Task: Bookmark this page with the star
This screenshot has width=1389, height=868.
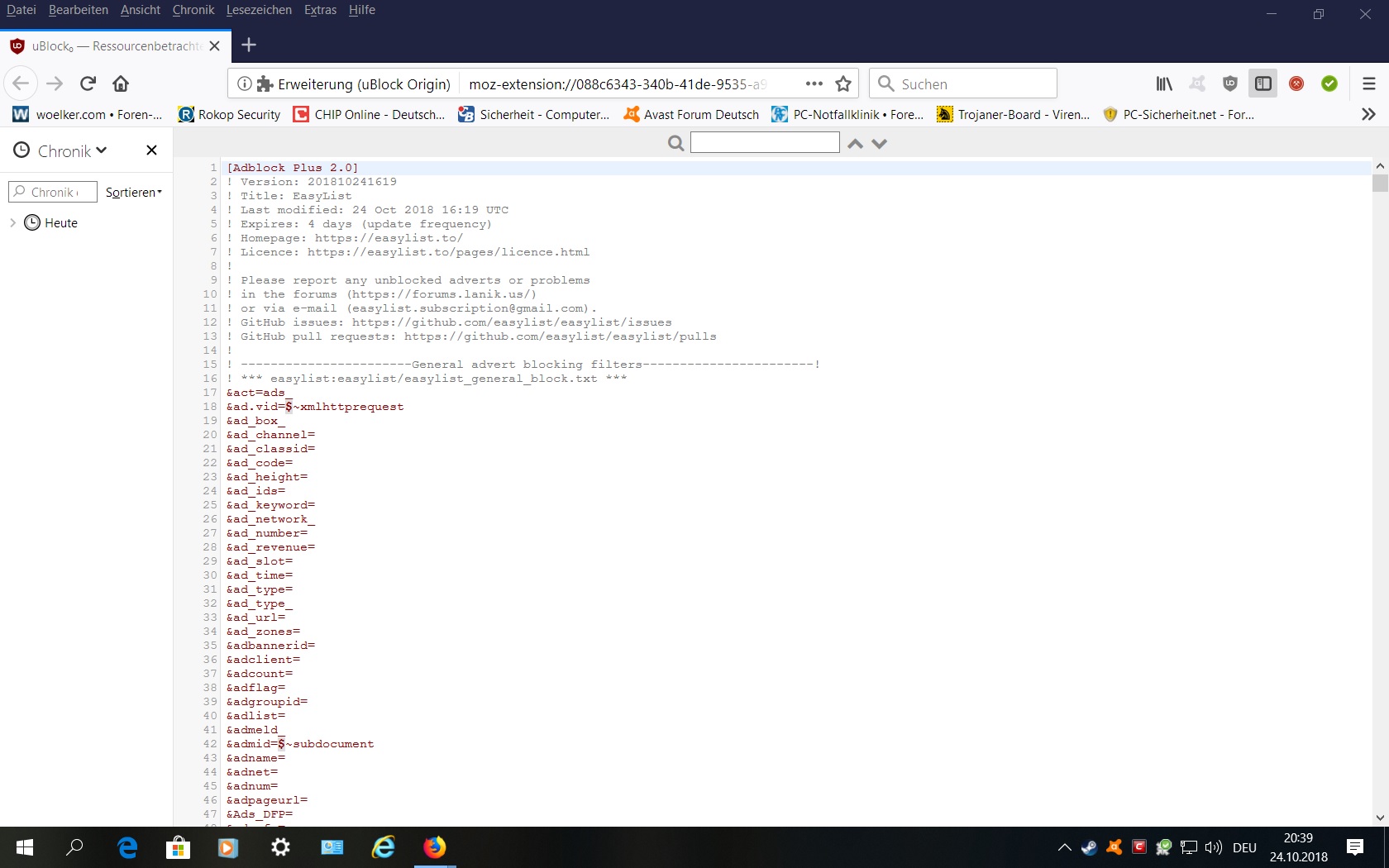Action: 843,83
